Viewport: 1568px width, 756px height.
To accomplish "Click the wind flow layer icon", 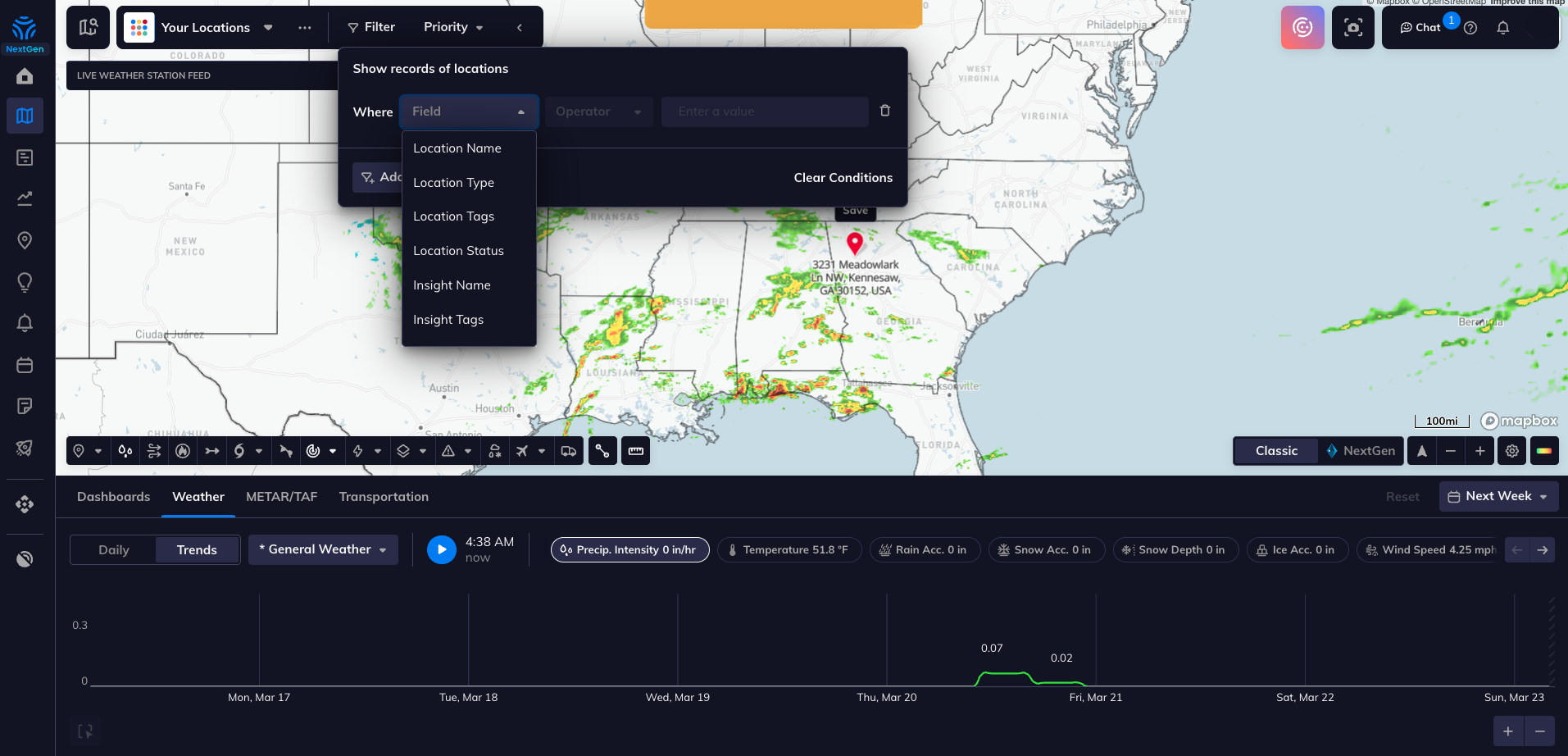I will (154, 451).
